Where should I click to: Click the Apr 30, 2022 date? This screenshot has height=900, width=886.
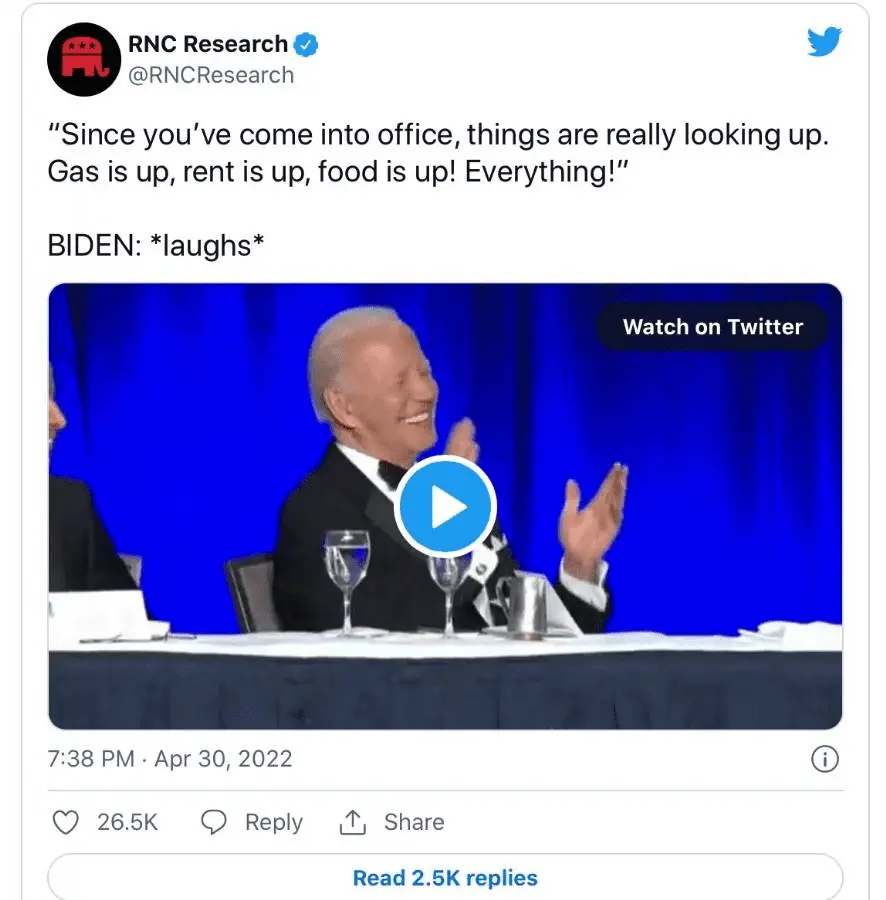click(223, 758)
